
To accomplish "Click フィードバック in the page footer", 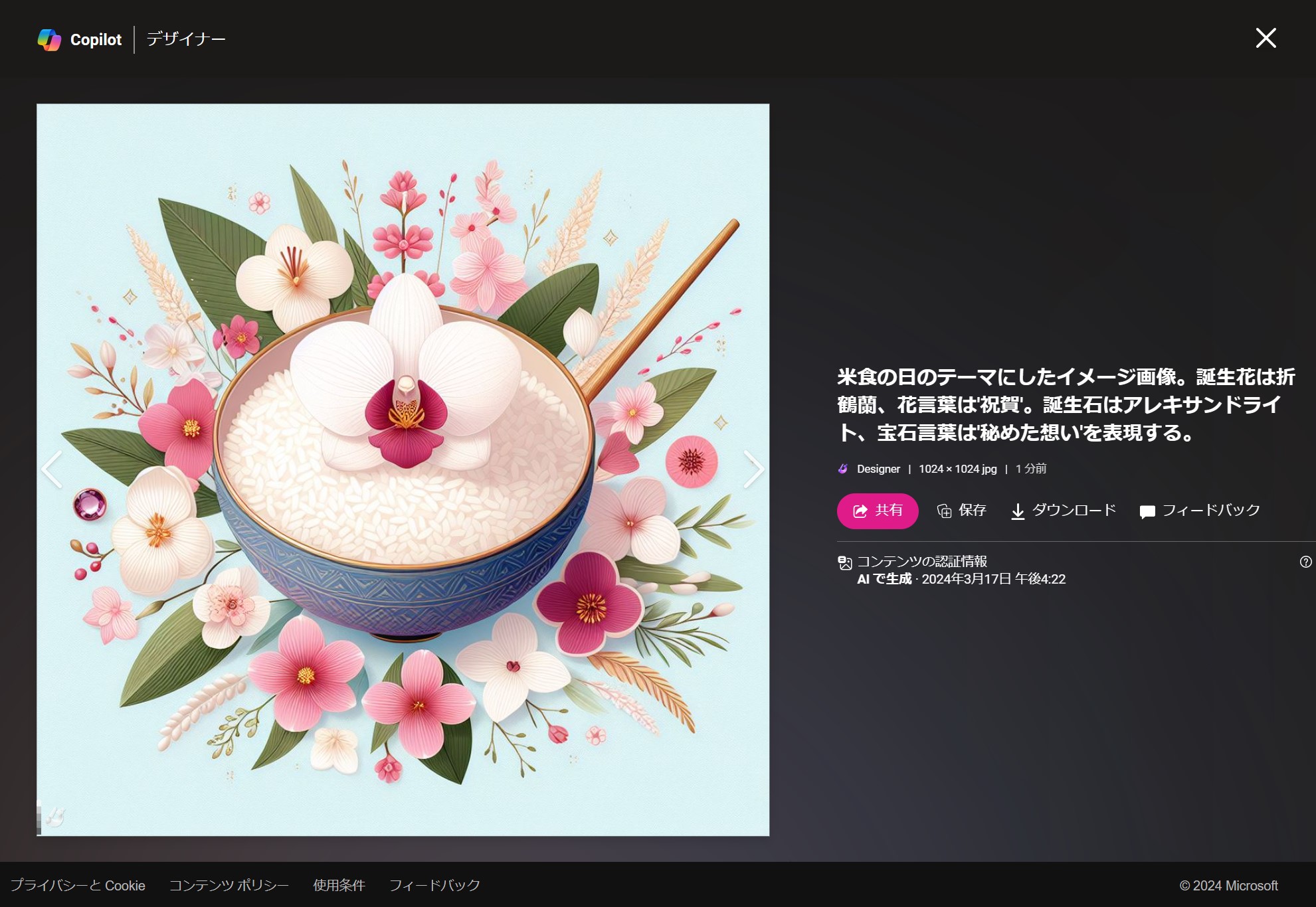I will [434, 885].
